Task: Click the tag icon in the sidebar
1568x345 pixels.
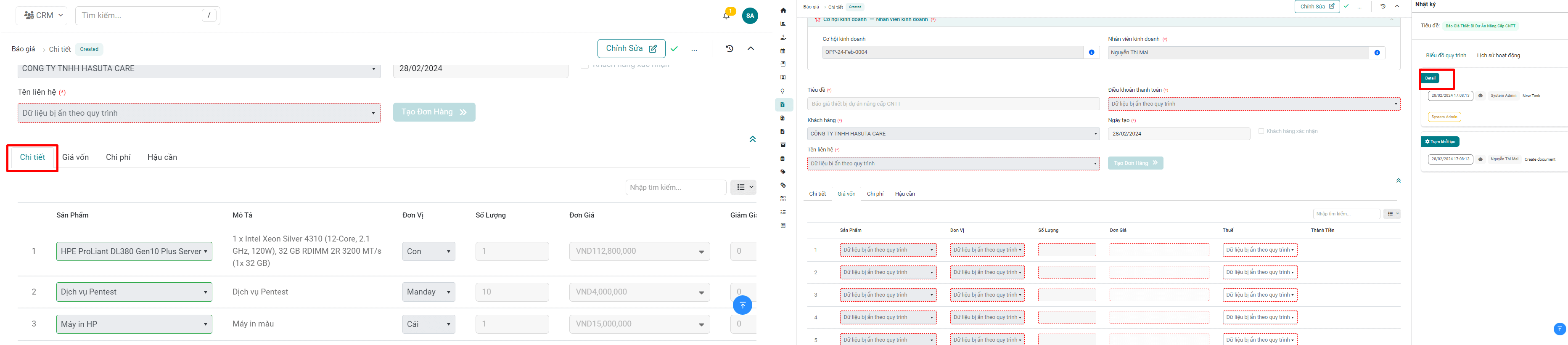Action: [783, 172]
